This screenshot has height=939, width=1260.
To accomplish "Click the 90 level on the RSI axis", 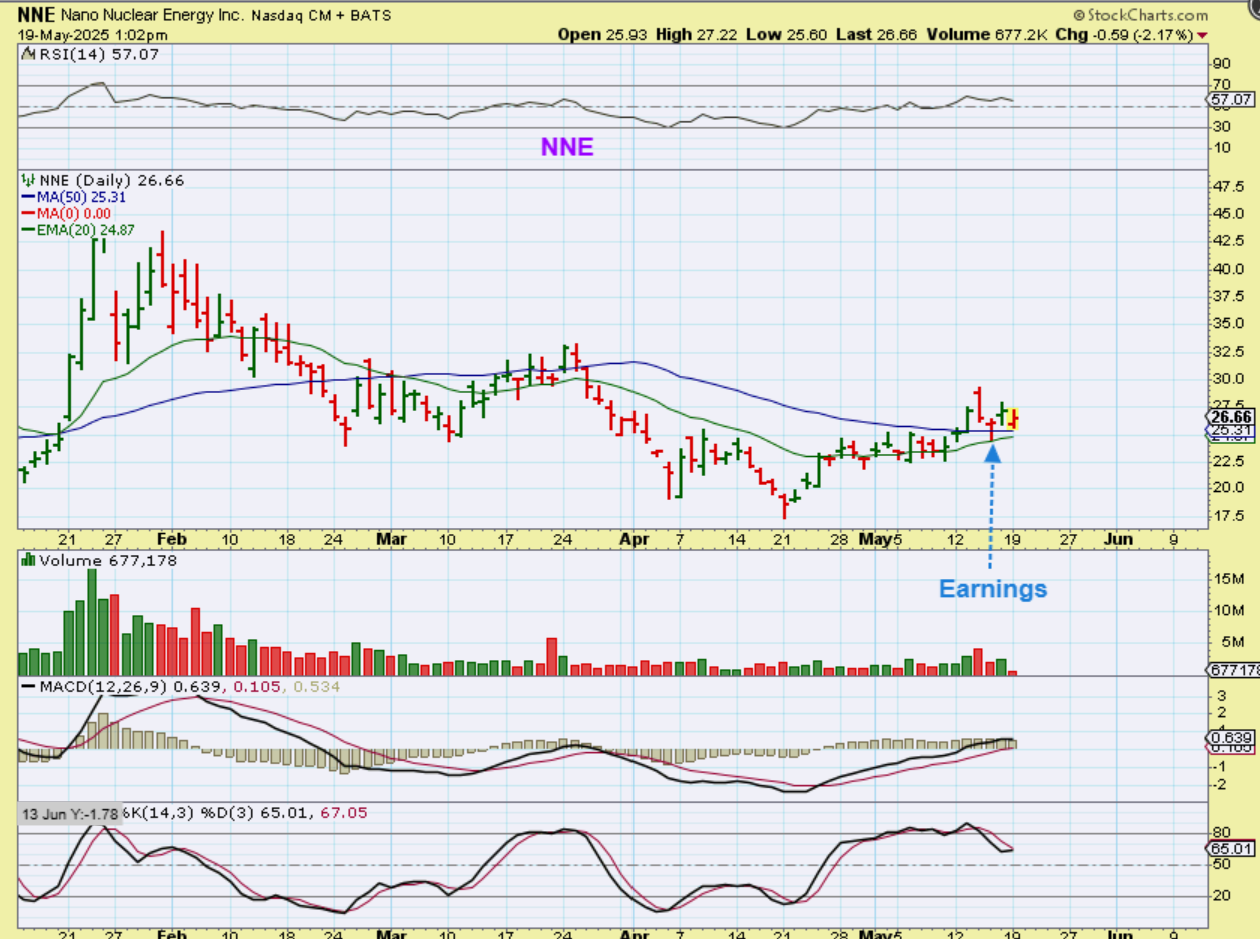I will (x=1221, y=65).
